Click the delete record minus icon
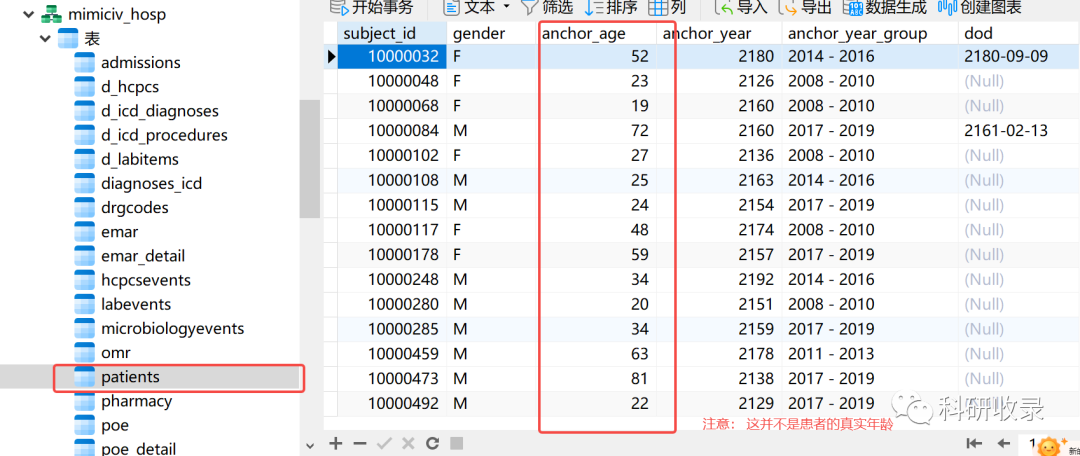This screenshot has height=456, width=1080. (x=360, y=443)
